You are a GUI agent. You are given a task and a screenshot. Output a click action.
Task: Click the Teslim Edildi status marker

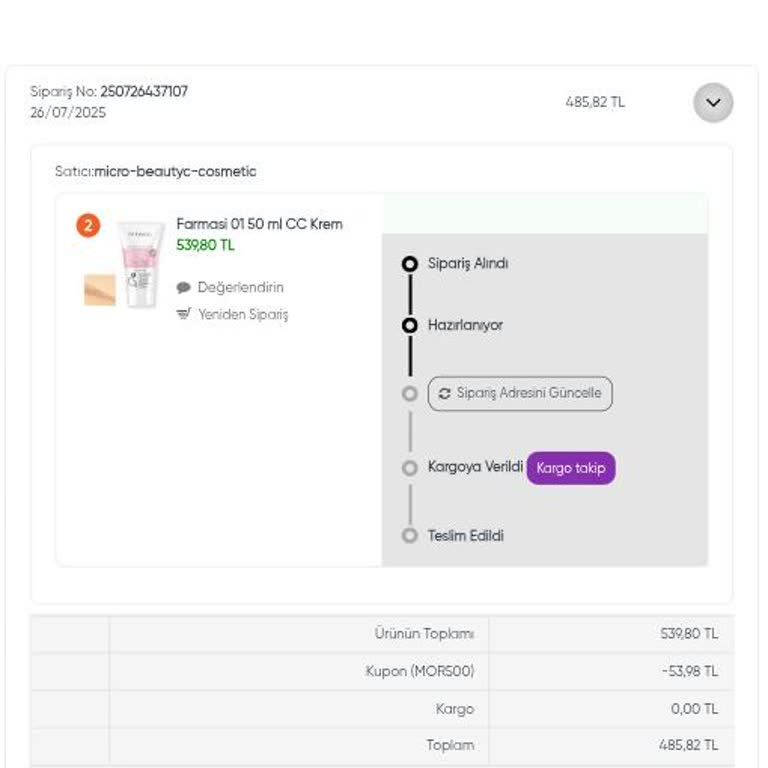click(x=409, y=536)
